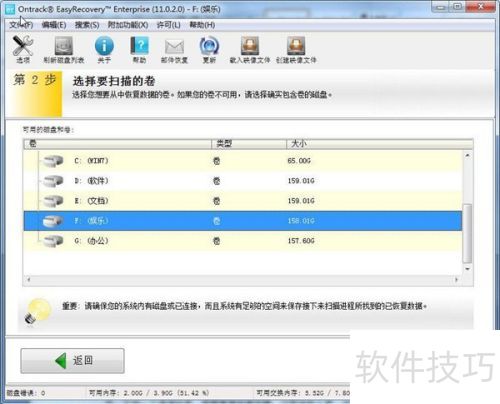This screenshot has width=500, height=404.
Task: Click the type cell of G: (办公) row
Action: coord(217,241)
